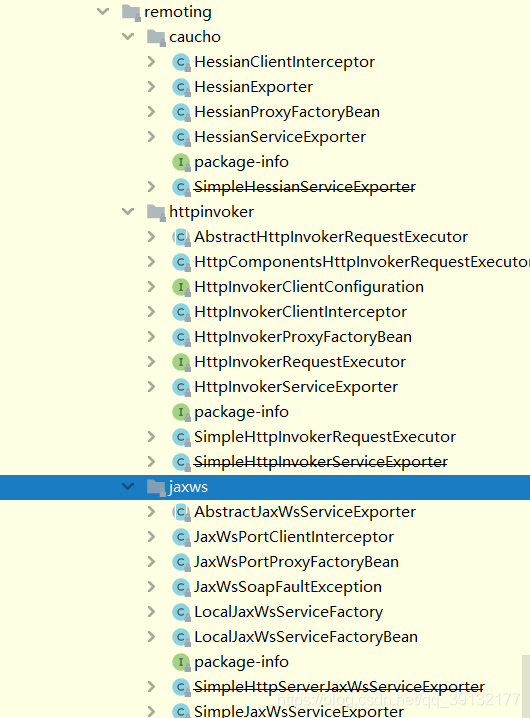Screen dimensions: 530x718
Task: Click the AbstractJaxWsServiceExporter abstract class icon
Action: tap(181, 512)
